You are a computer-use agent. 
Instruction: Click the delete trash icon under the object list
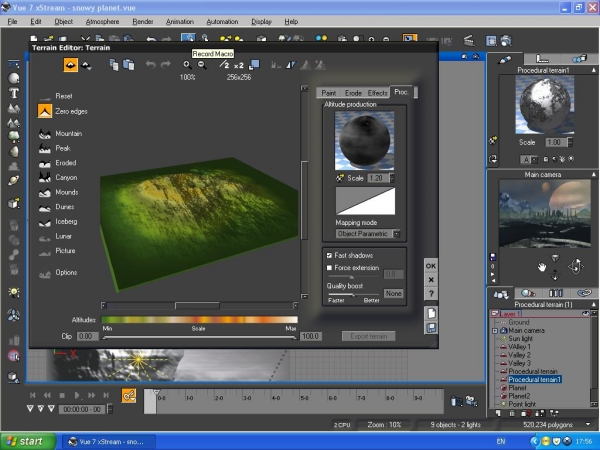tap(512, 413)
